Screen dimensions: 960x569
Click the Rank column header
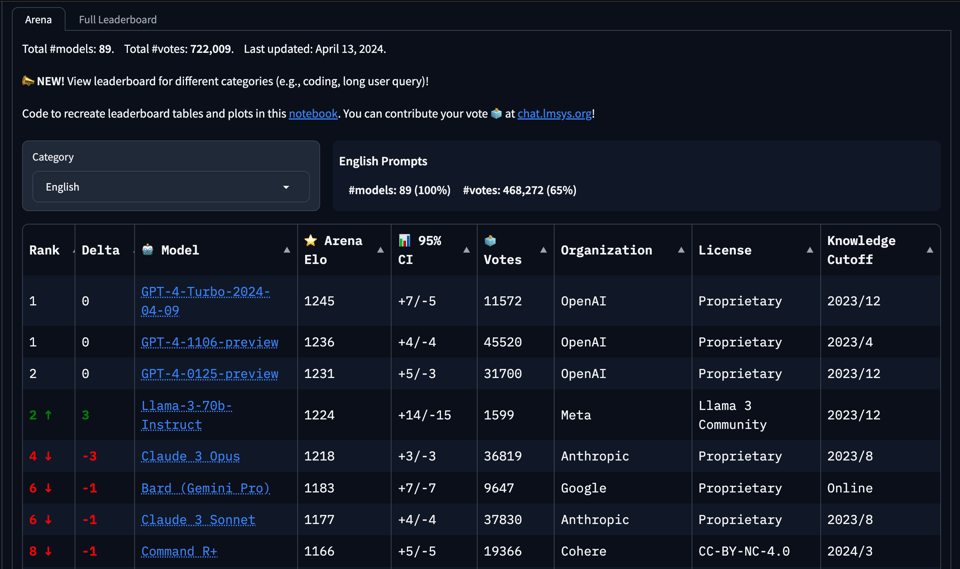tap(44, 250)
